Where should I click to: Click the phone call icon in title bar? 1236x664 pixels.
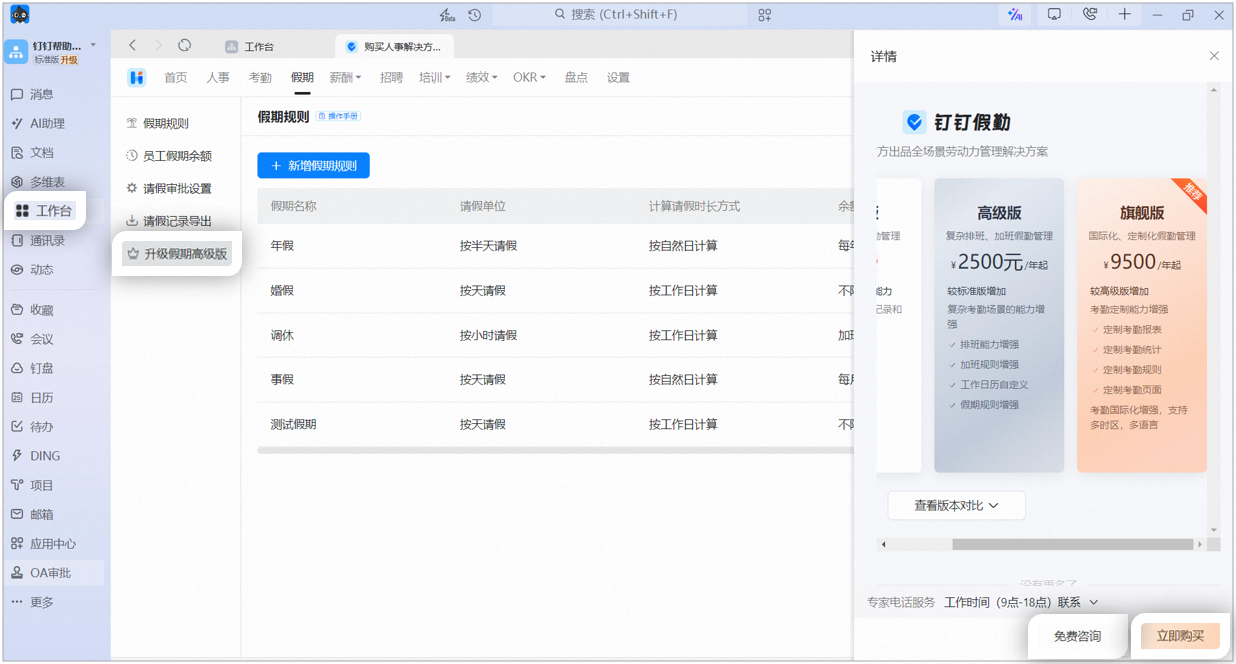tap(1089, 15)
